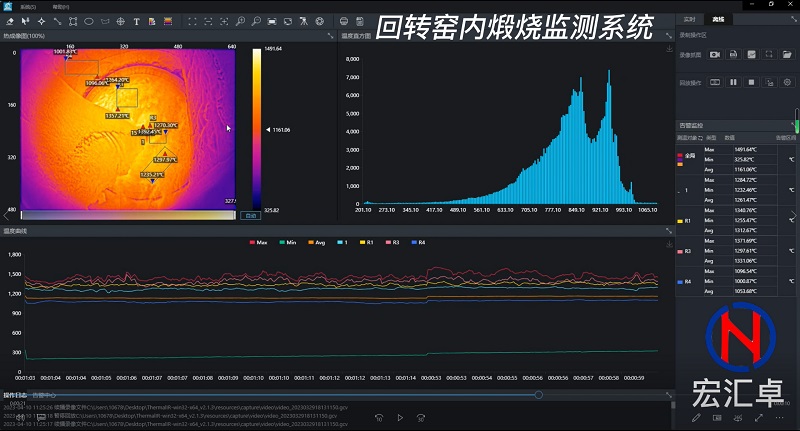This screenshot has height=431, width=800.
Task: Open the playback settings gear
Action: coord(787,82)
